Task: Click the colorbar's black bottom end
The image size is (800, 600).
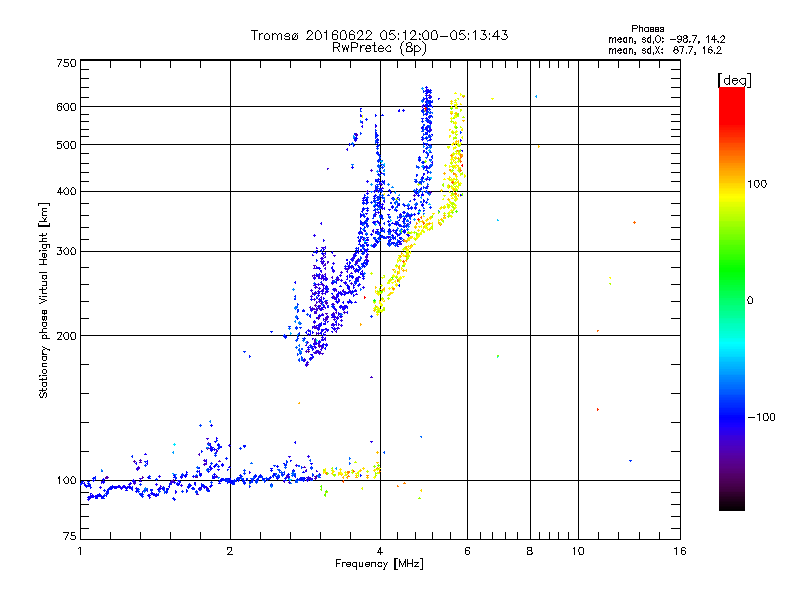Action: (732, 503)
